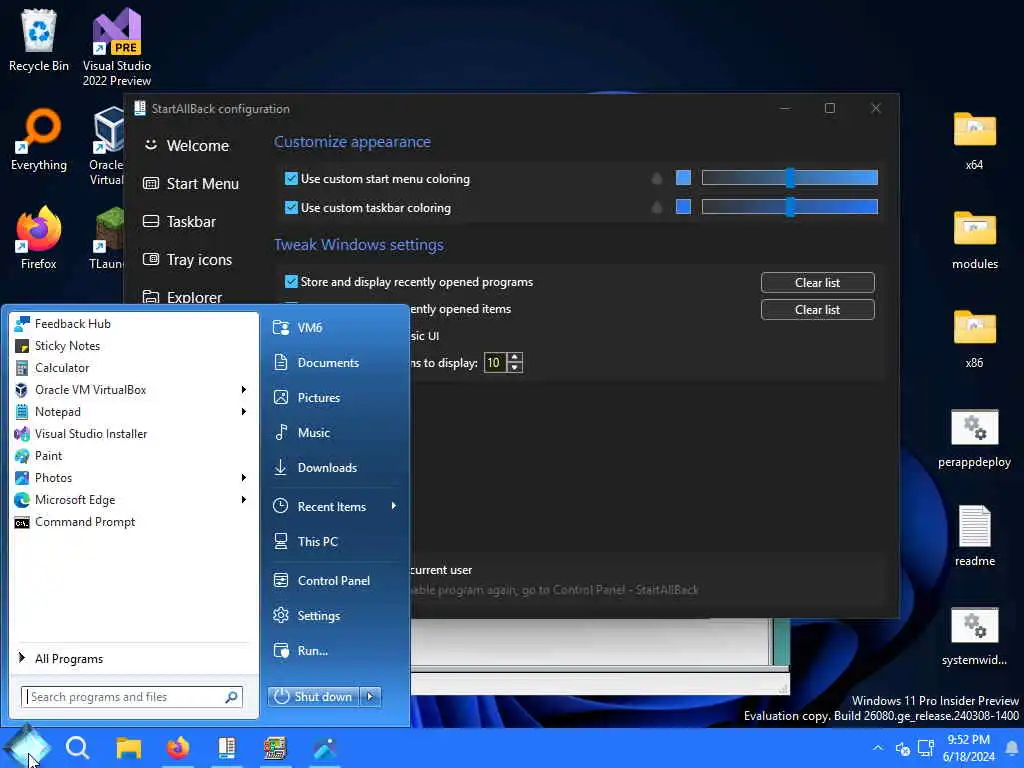Select Visual Studio 2022 Preview shortcut
1024x768 pixels.
coord(116,46)
